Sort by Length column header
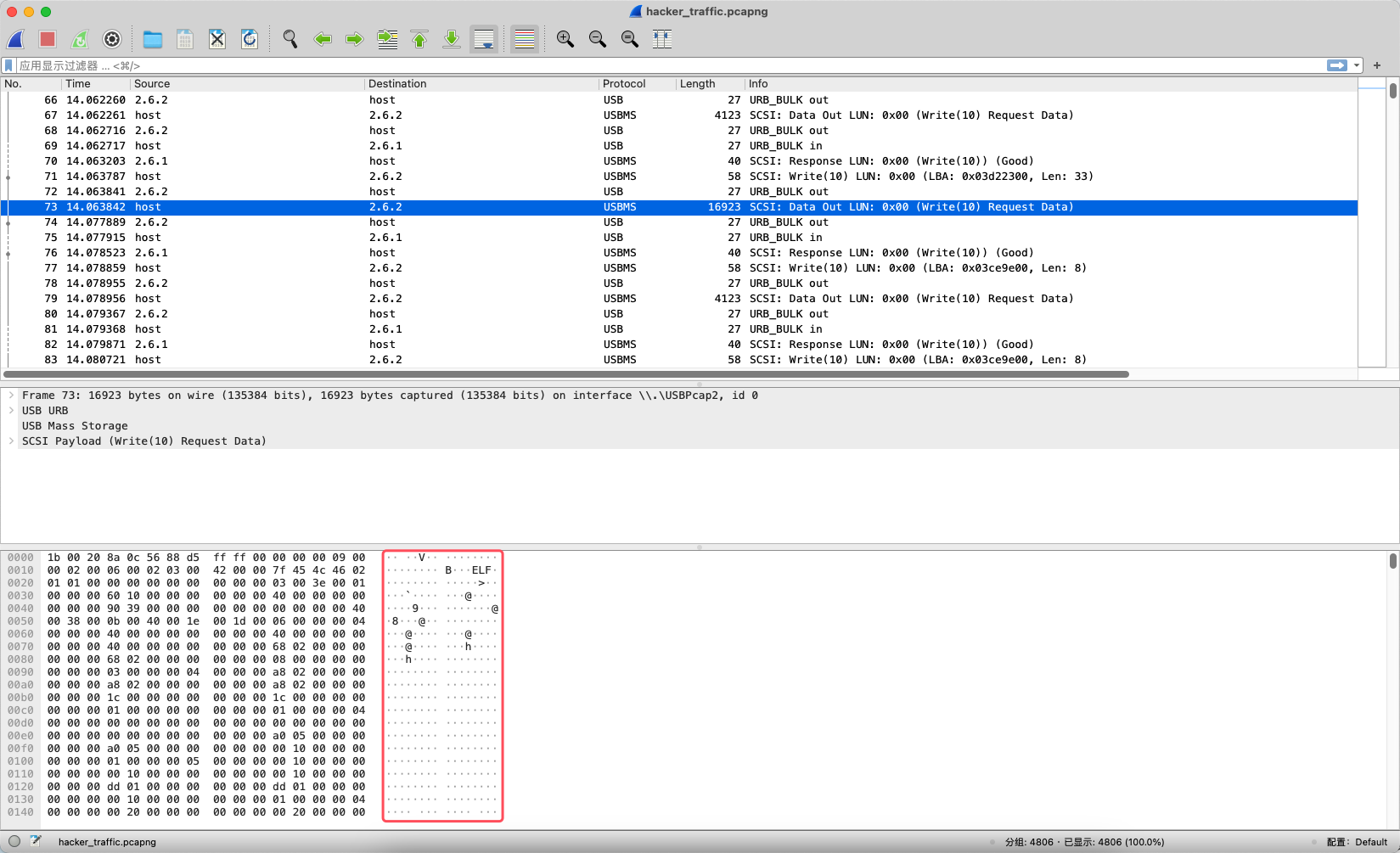This screenshot has width=1400, height=853. point(710,84)
